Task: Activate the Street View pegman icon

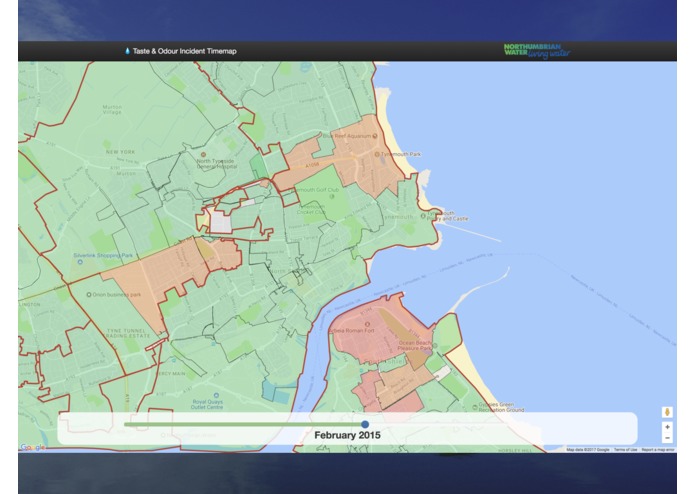Action: 667,412
